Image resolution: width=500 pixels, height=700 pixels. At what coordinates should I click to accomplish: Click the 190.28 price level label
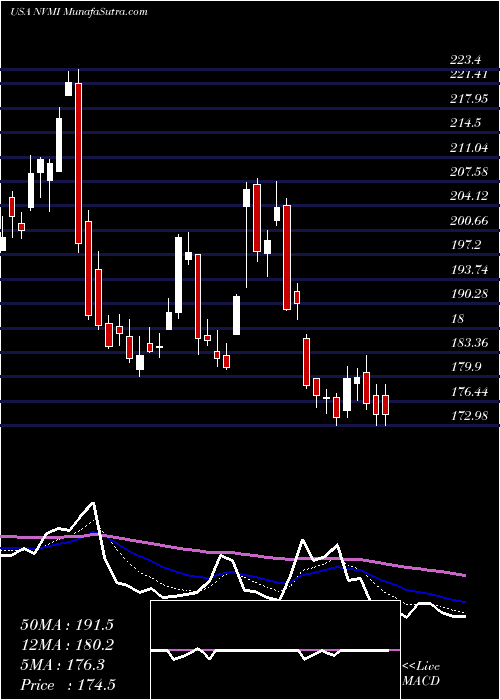point(469,293)
